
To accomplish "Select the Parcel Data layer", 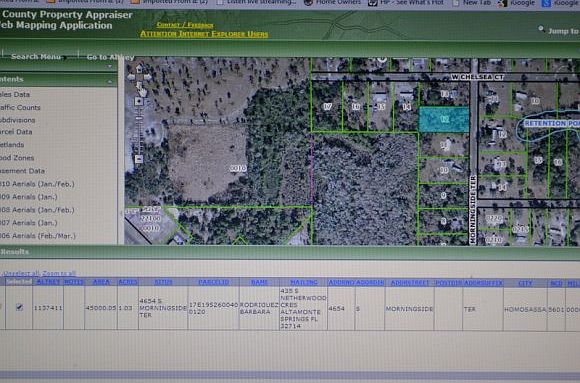I will coord(16,132).
